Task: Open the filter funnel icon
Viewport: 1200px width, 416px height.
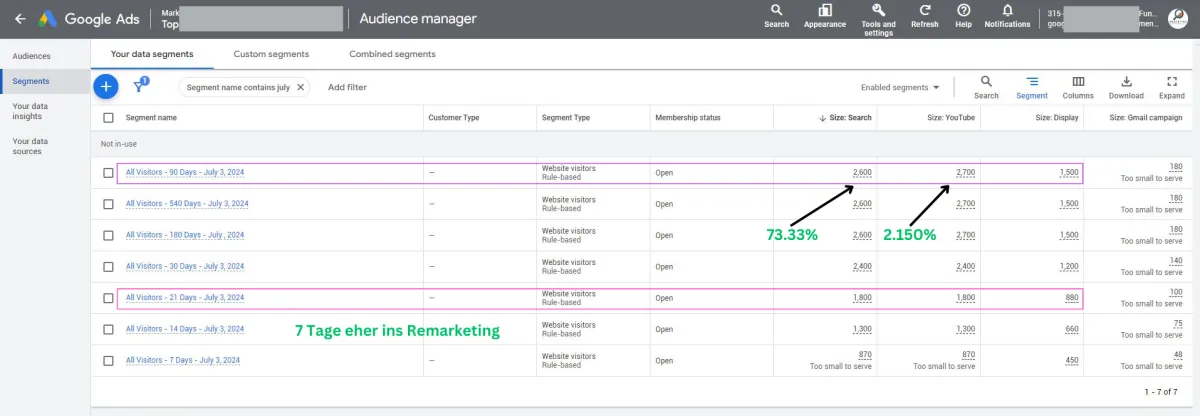Action: click(x=140, y=87)
